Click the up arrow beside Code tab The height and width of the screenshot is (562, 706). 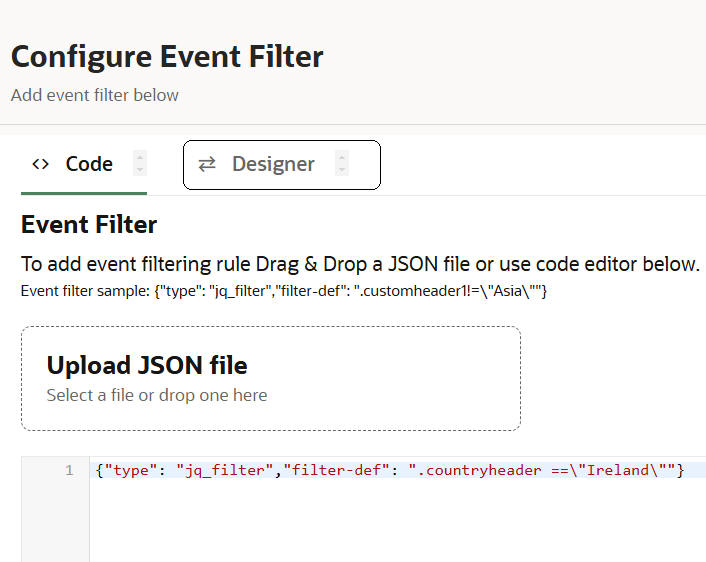coord(140,157)
